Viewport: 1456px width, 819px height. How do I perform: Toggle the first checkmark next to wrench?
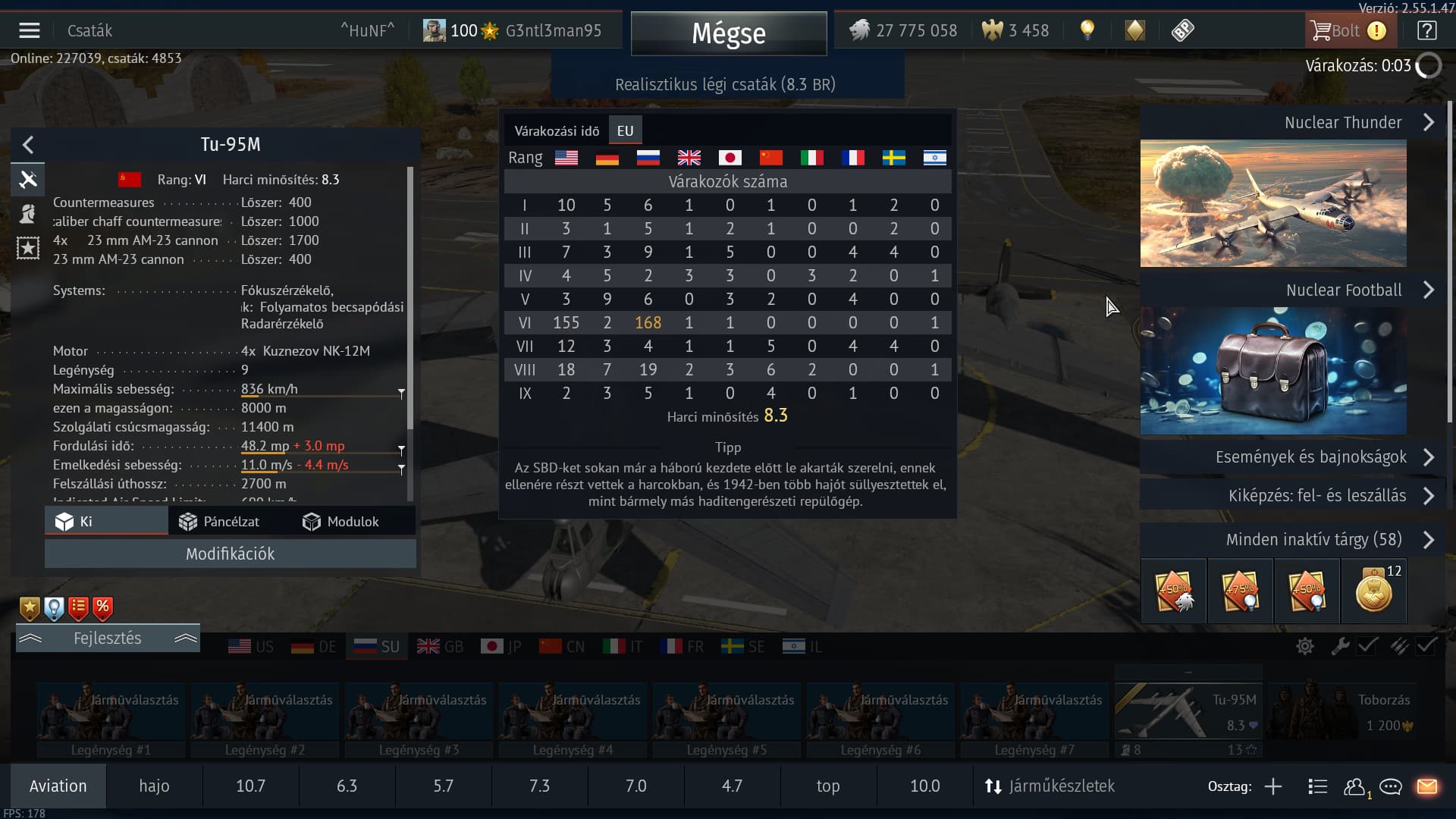click(x=1368, y=646)
